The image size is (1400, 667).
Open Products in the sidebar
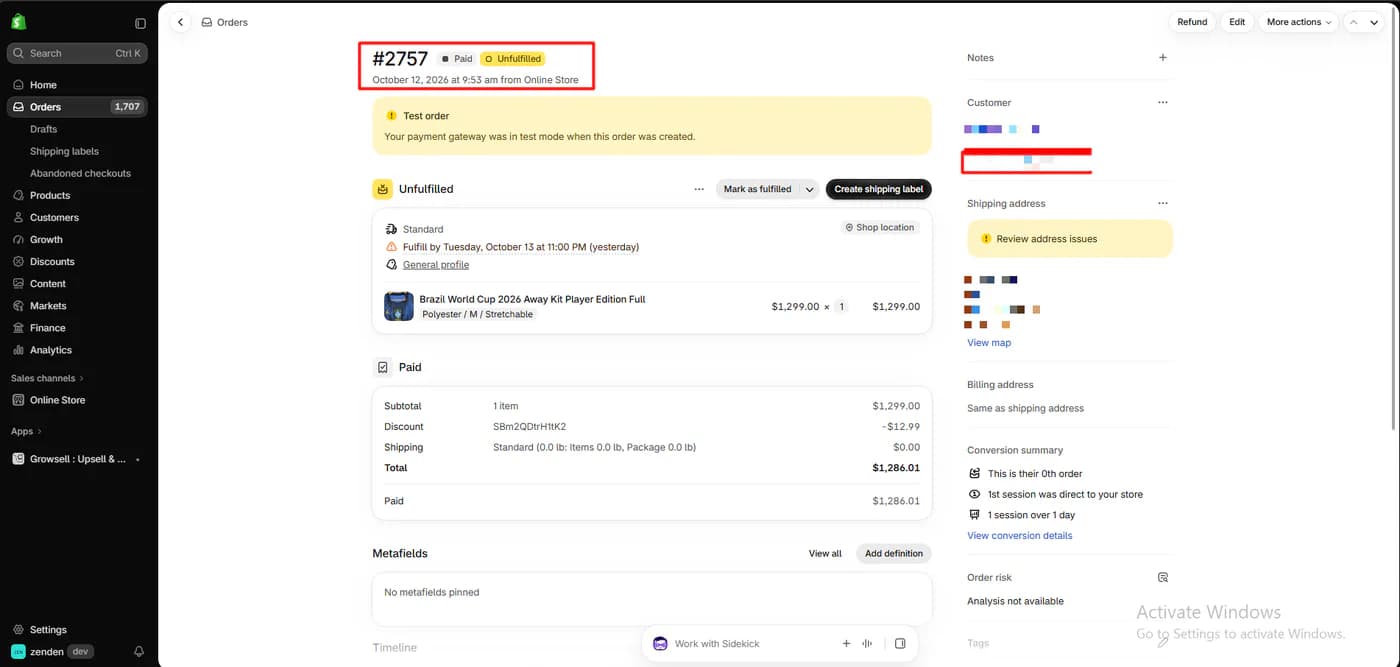click(50, 195)
